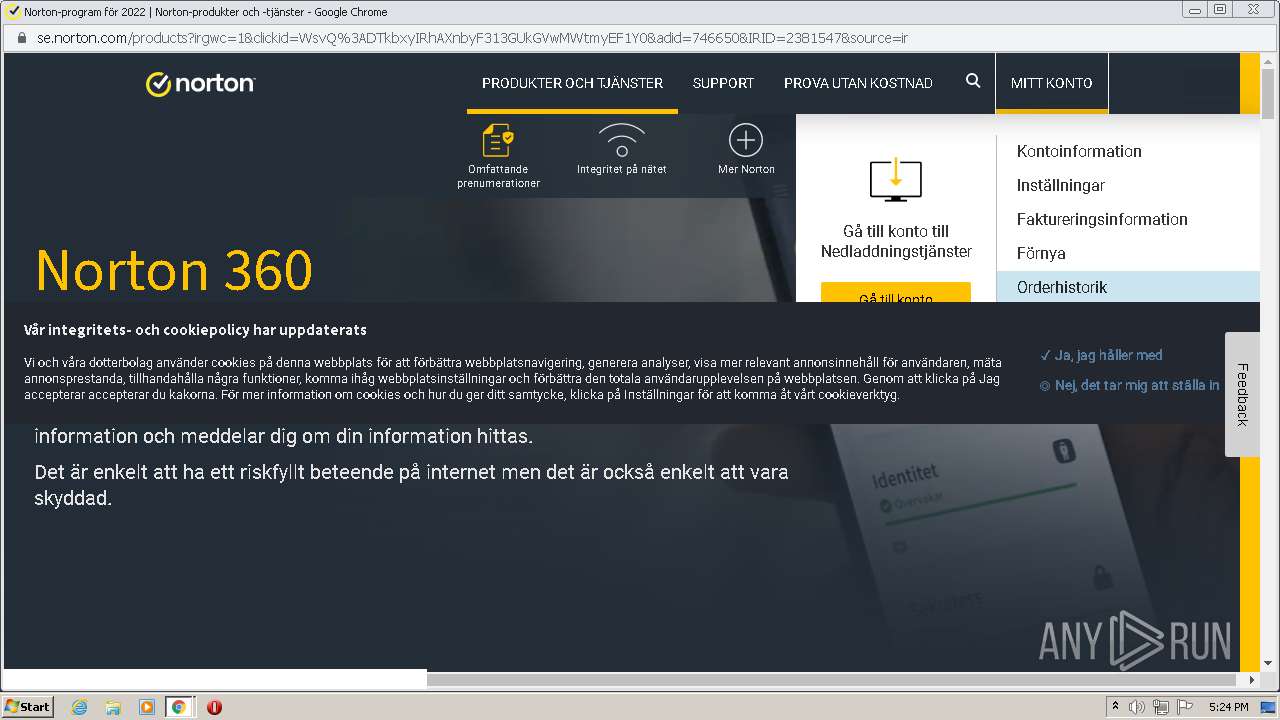Image resolution: width=1280 pixels, height=720 pixels.
Task: Click the Windows Start button
Action: pyautogui.click(x=28, y=706)
